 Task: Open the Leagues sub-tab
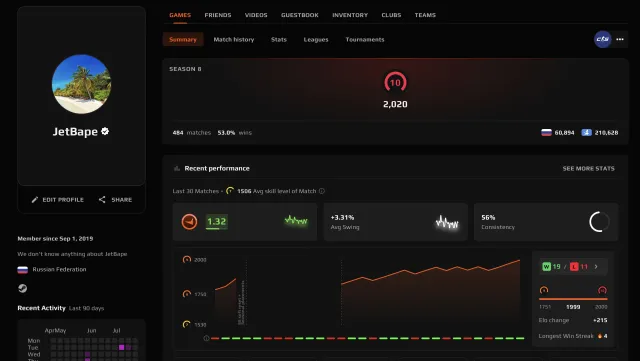pos(316,40)
